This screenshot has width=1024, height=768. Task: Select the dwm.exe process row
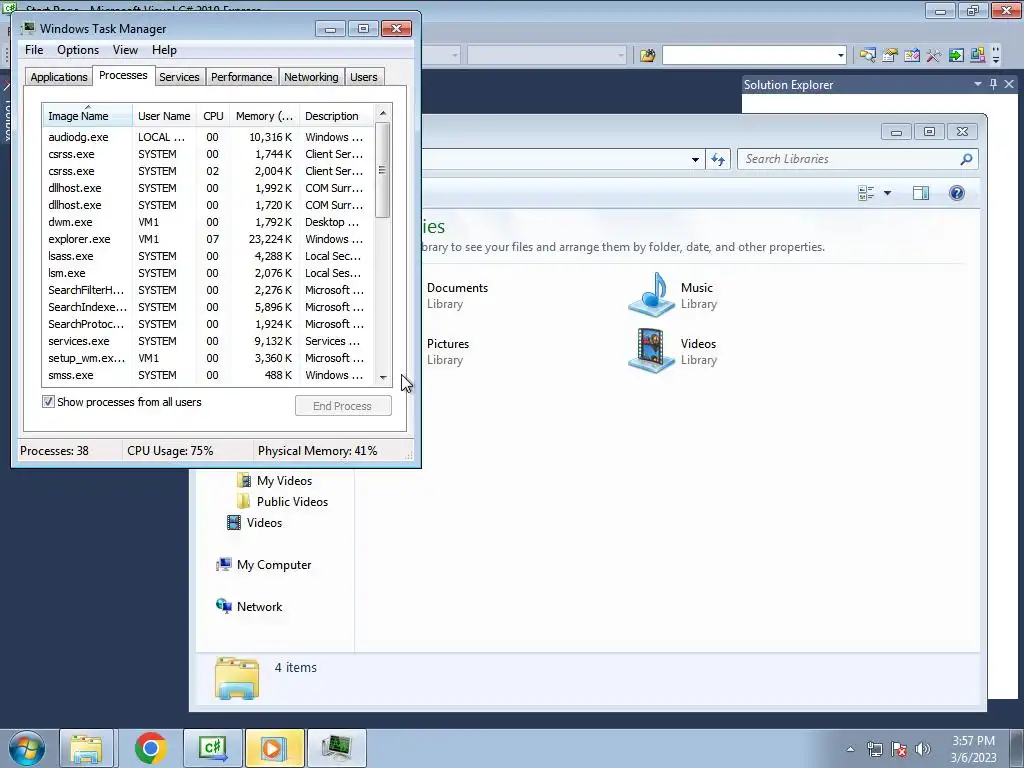[208, 222]
